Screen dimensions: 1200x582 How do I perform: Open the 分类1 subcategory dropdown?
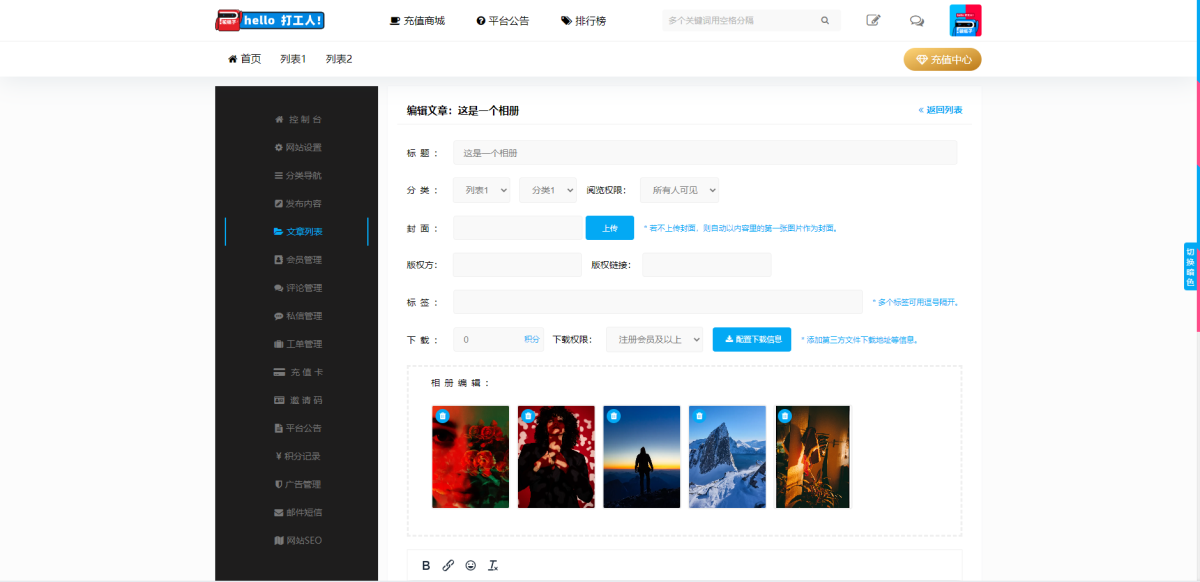pyautogui.click(x=547, y=190)
